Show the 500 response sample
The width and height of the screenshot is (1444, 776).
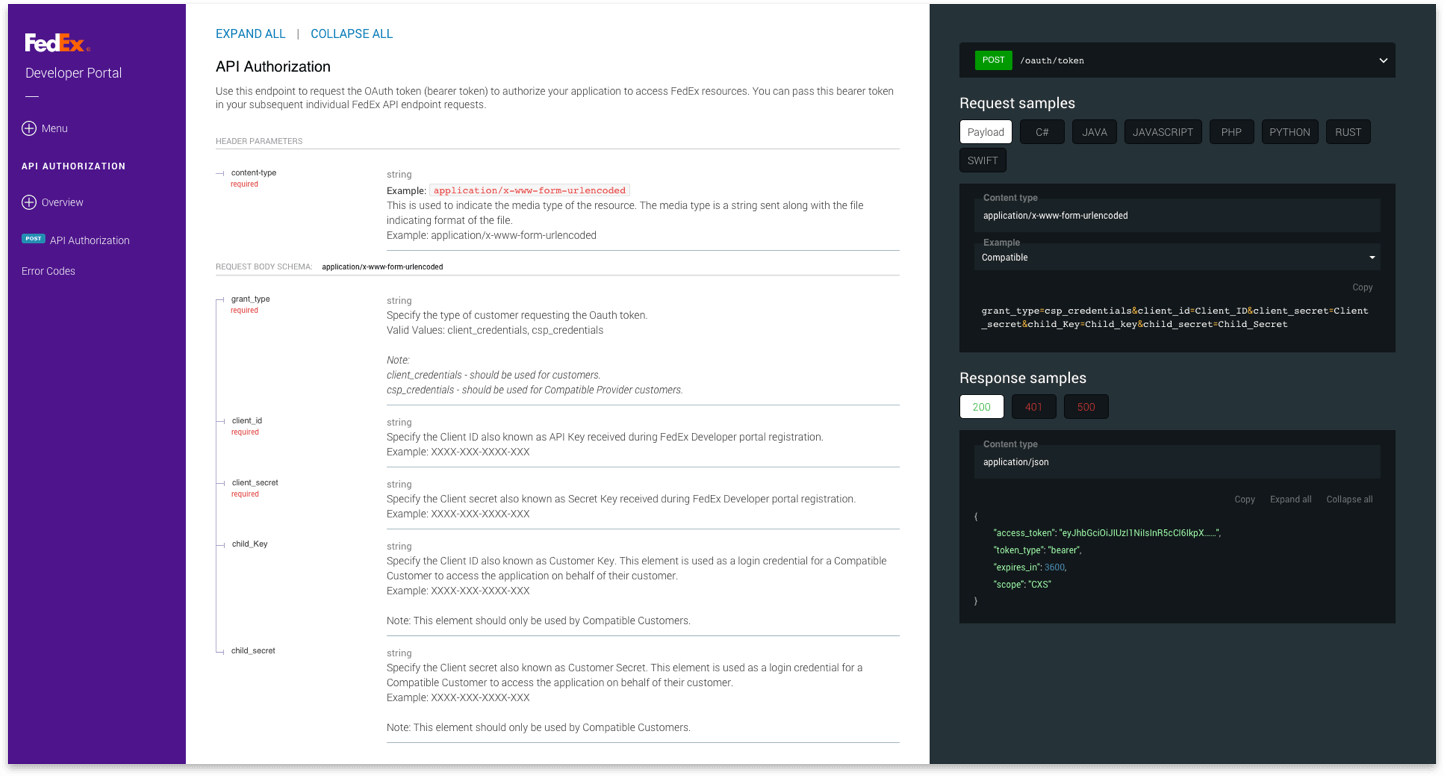point(1086,407)
